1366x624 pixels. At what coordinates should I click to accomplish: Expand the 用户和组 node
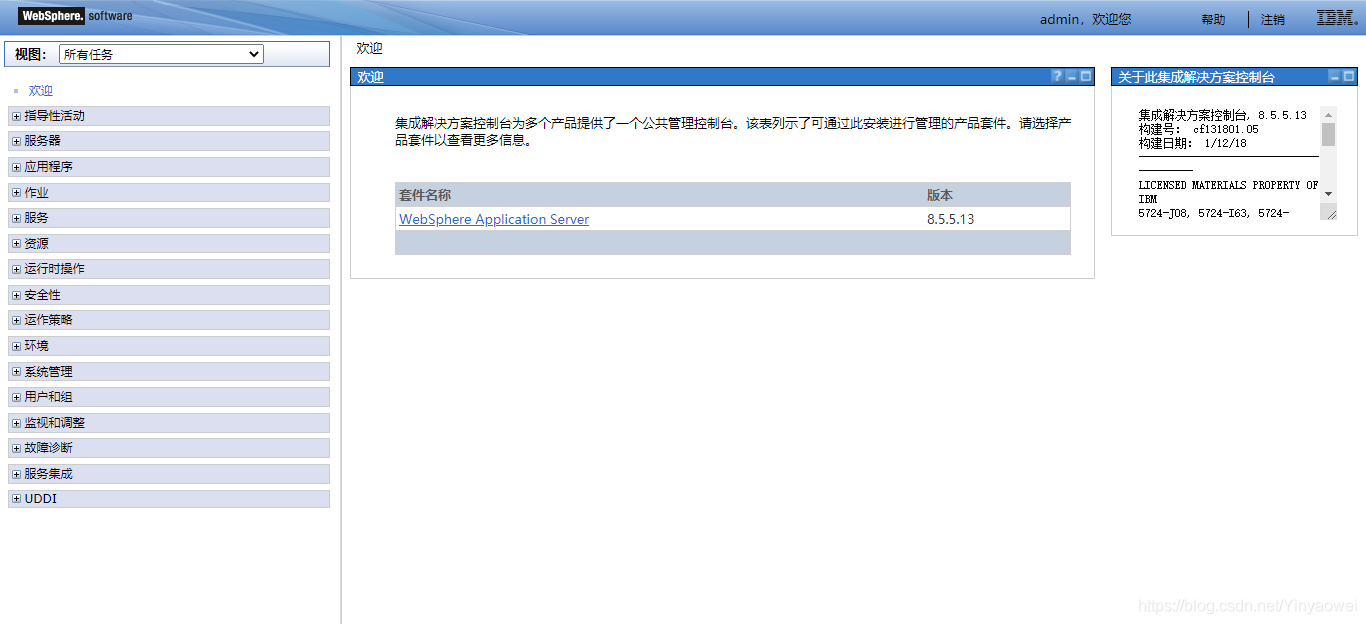click(16, 398)
